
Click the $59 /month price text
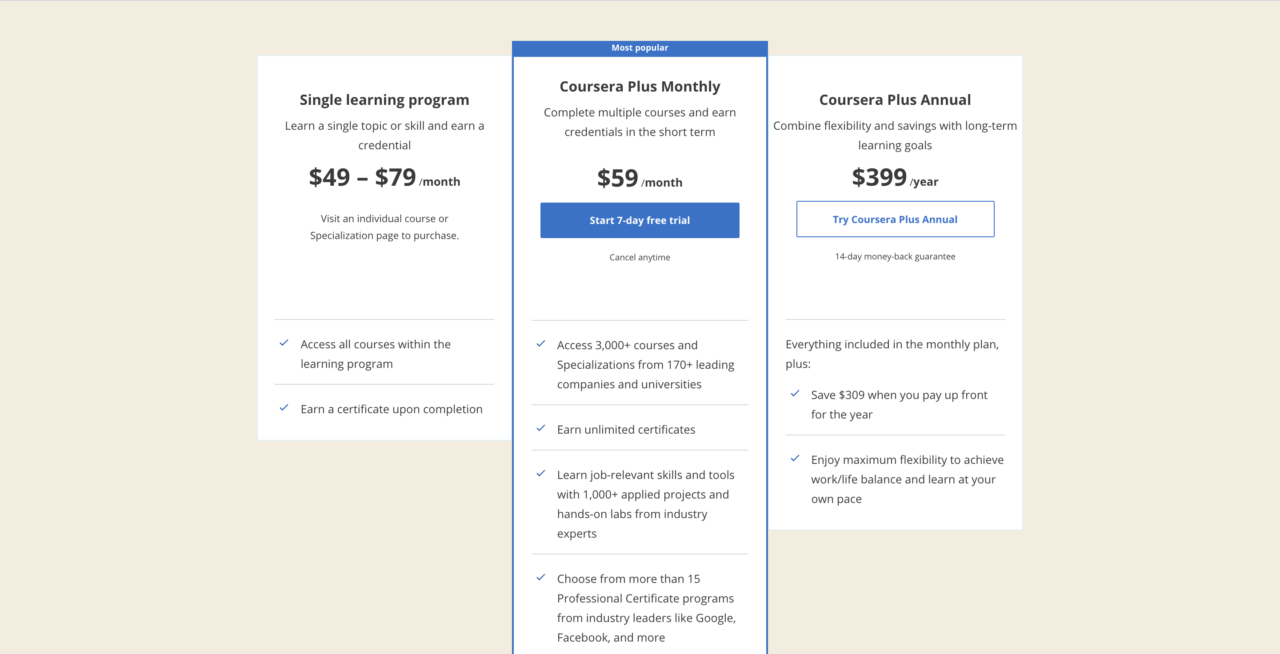(640, 179)
